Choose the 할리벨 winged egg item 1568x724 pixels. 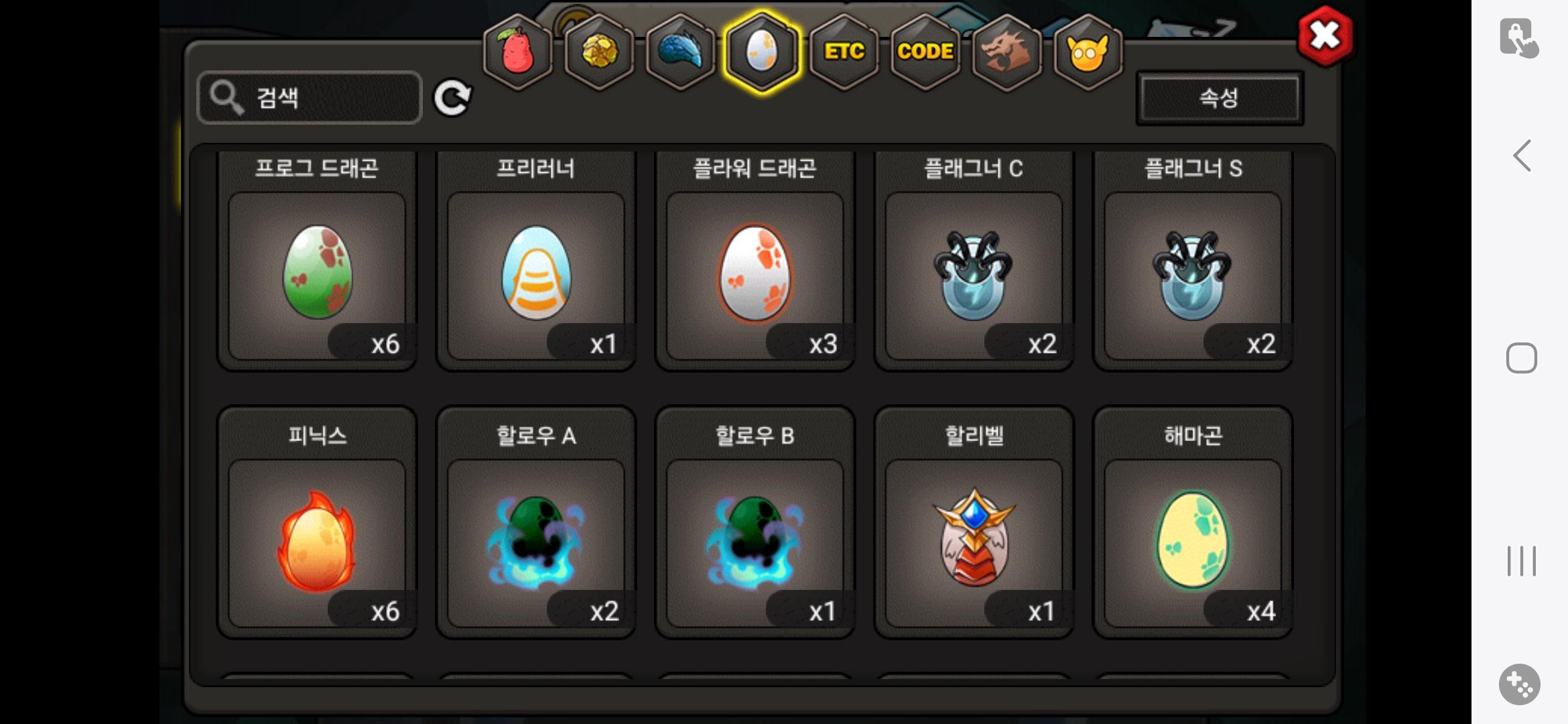(x=974, y=523)
